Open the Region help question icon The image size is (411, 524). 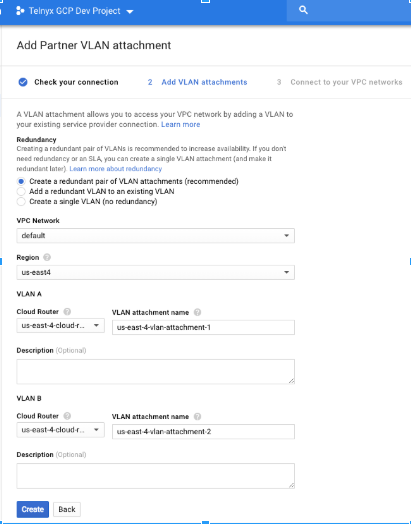click(47, 257)
